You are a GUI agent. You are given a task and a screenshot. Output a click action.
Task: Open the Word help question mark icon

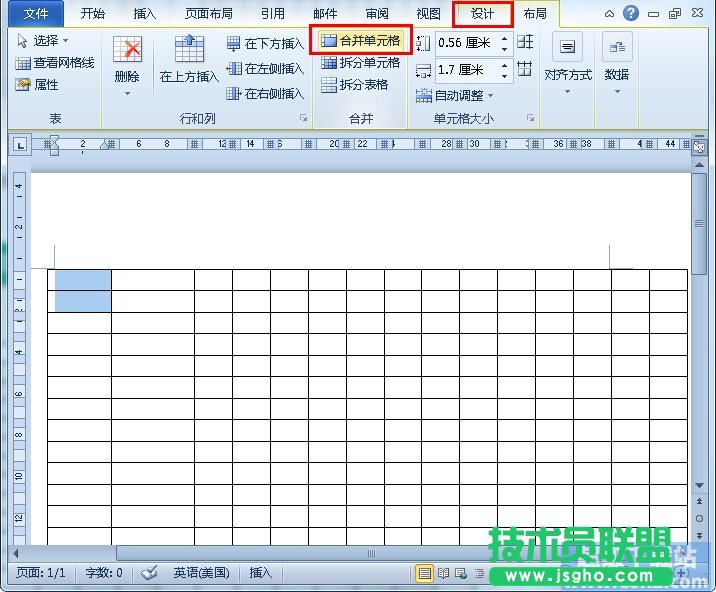tap(630, 13)
